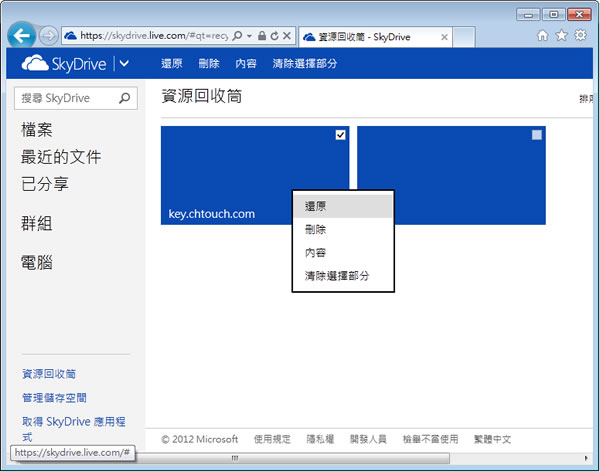Click the search magnifier in SkyDrive search box
Image resolution: width=600 pixels, height=472 pixels.
click(125, 98)
